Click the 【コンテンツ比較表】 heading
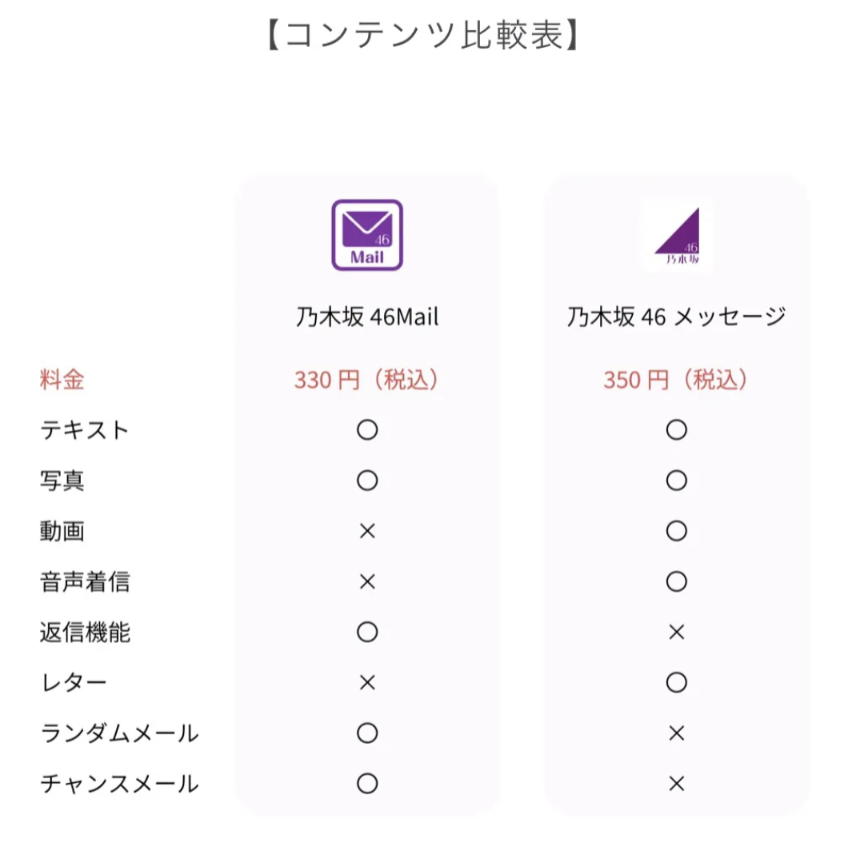The width and height of the screenshot is (864, 858). 423,35
